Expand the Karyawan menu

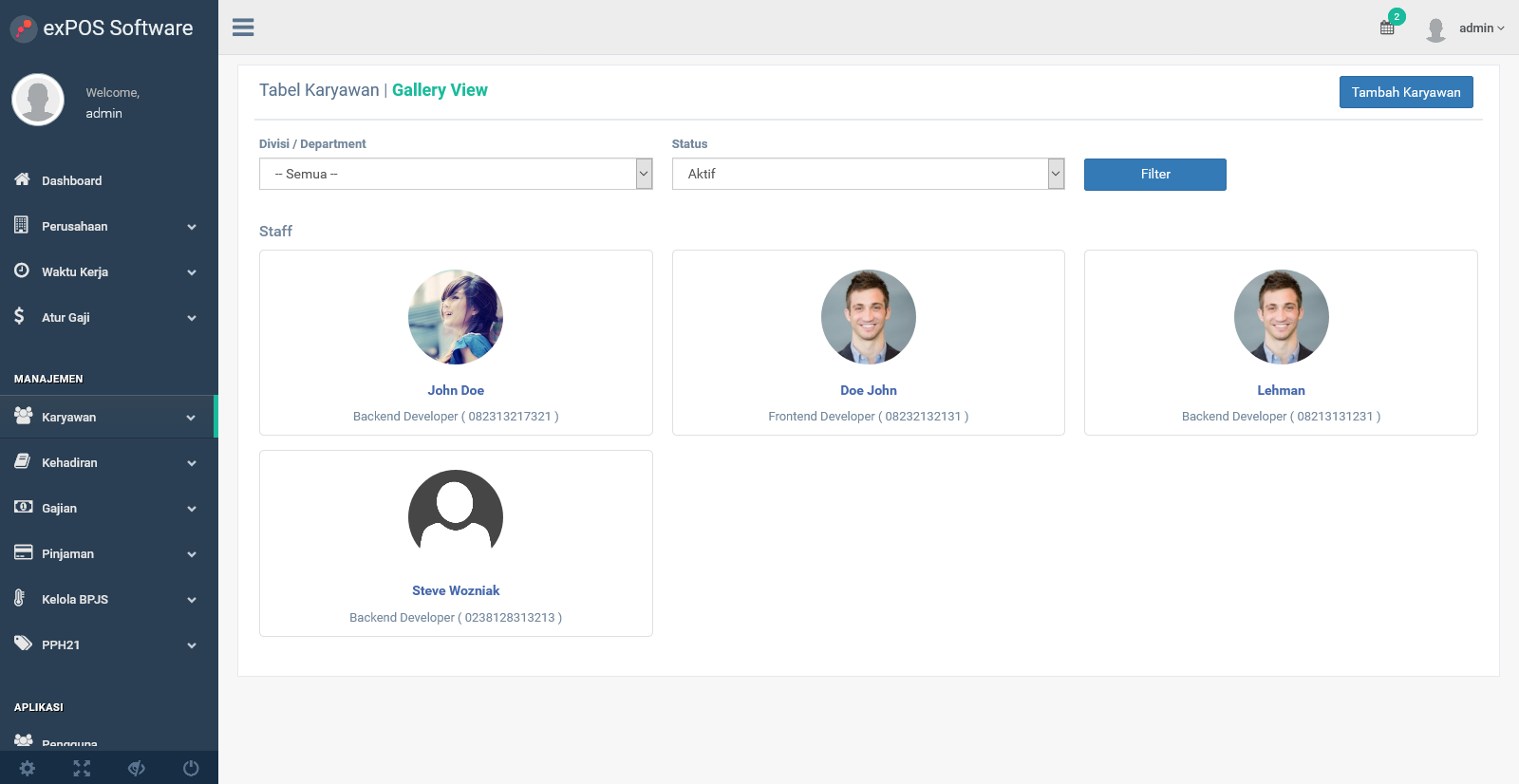pos(108,417)
